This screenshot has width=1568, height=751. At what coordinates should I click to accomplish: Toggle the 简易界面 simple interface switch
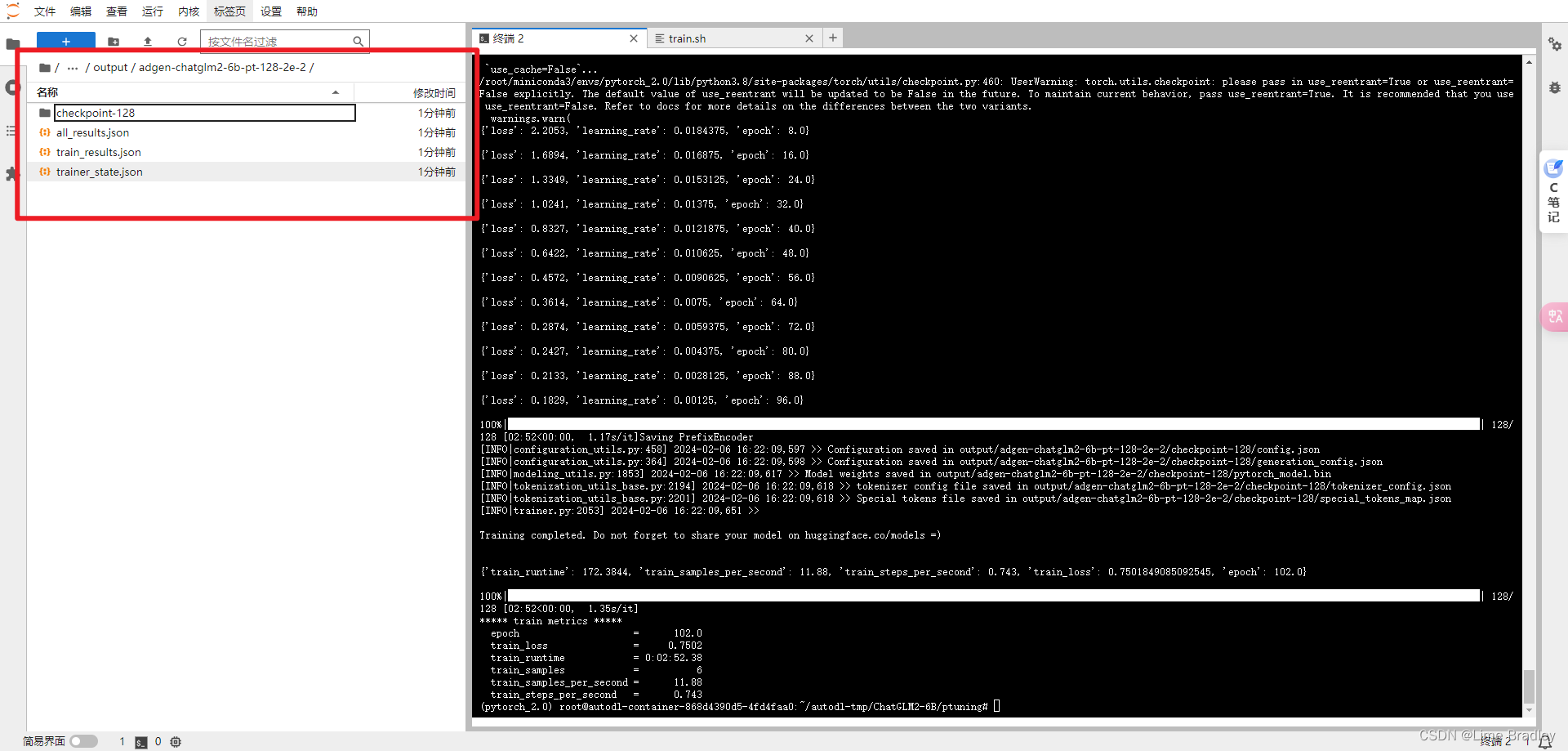point(83,741)
